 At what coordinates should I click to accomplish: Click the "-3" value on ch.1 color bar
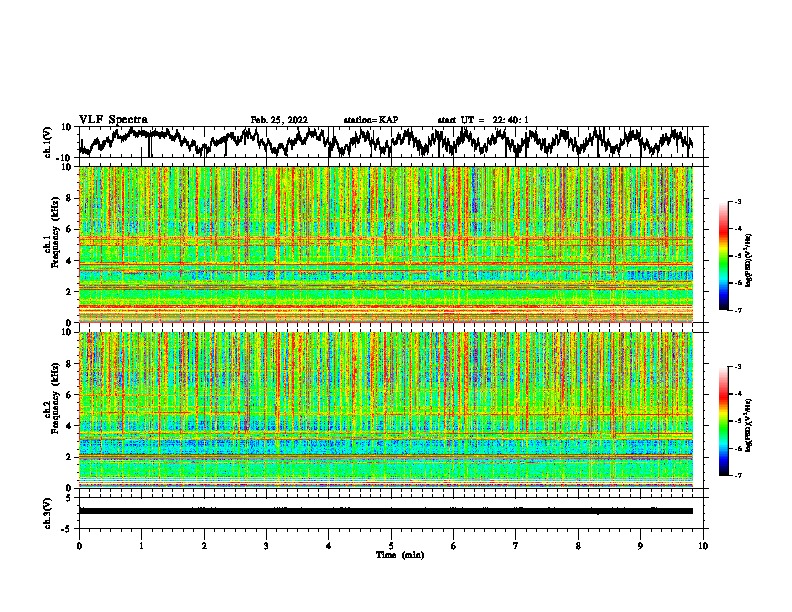coord(738,201)
